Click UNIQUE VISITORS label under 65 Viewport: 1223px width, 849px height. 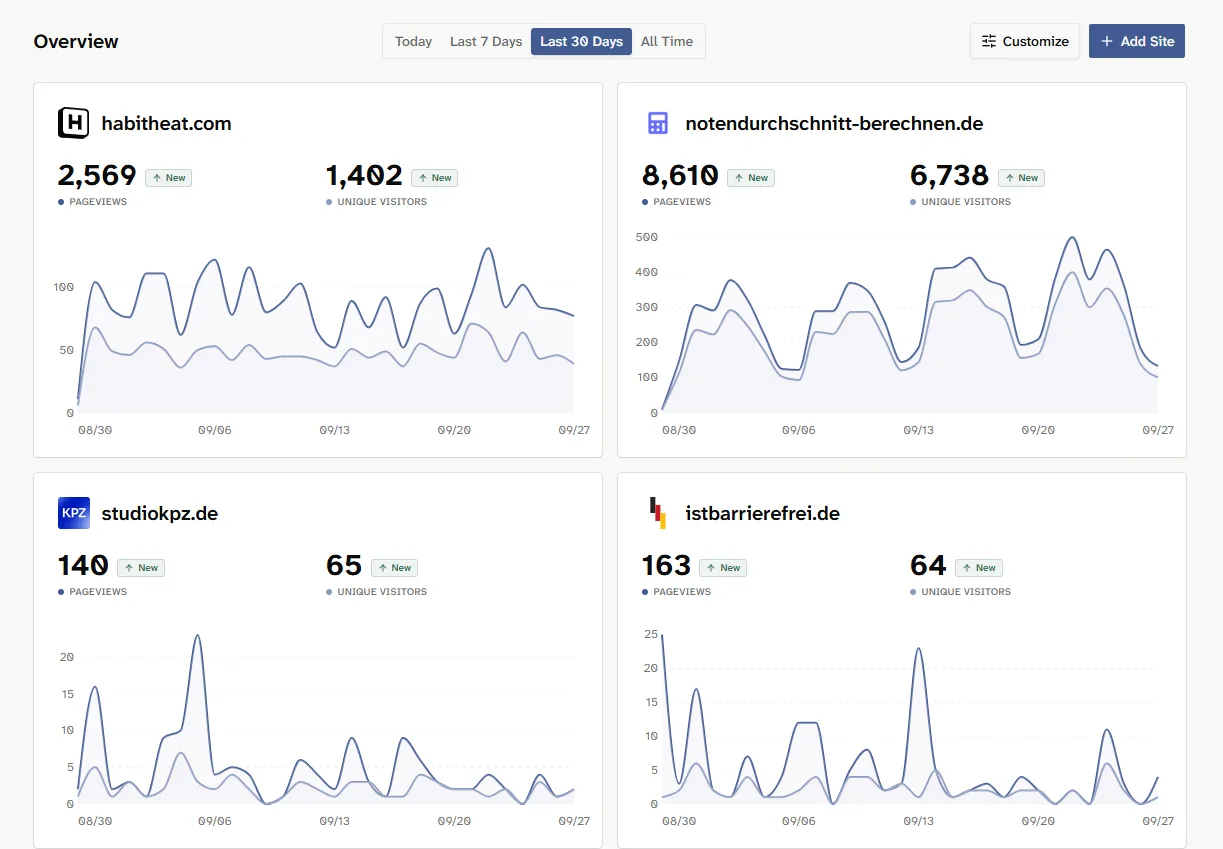[382, 592]
